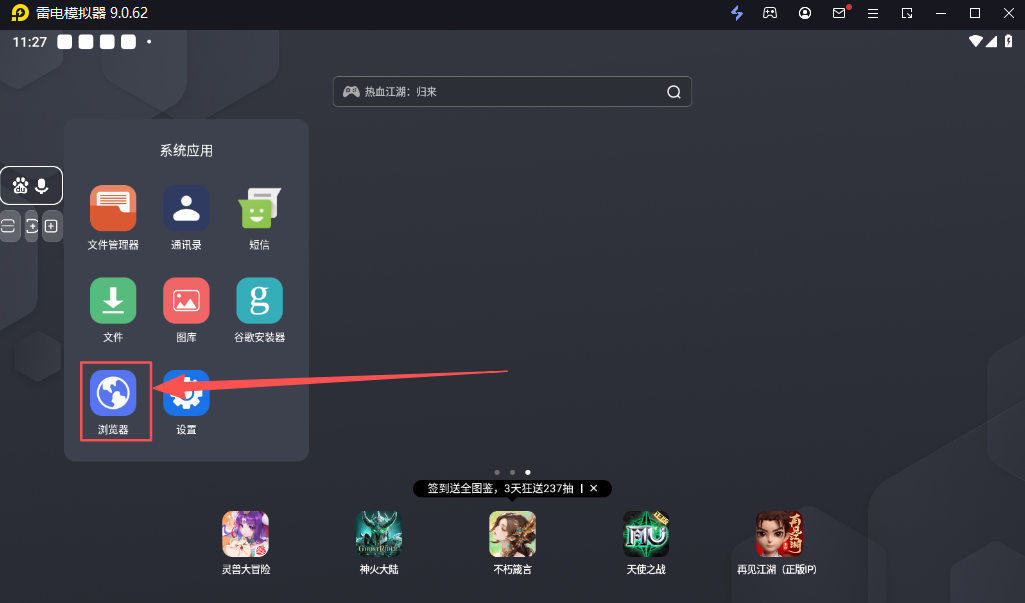Click the 热血江湖 search input field
Screen dimensions: 1025x603
(x=500, y=92)
